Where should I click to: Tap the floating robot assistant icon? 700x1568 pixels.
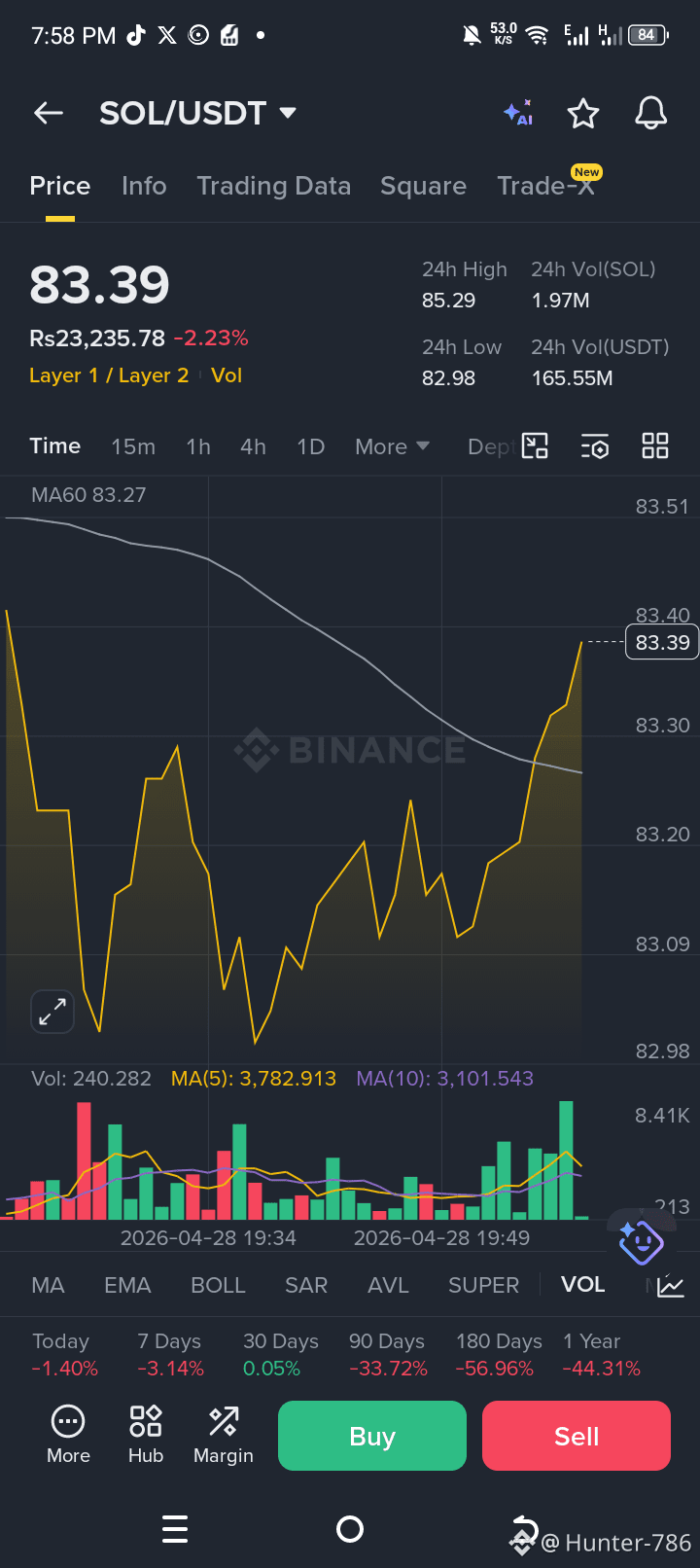pyautogui.click(x=640, y=1239)
